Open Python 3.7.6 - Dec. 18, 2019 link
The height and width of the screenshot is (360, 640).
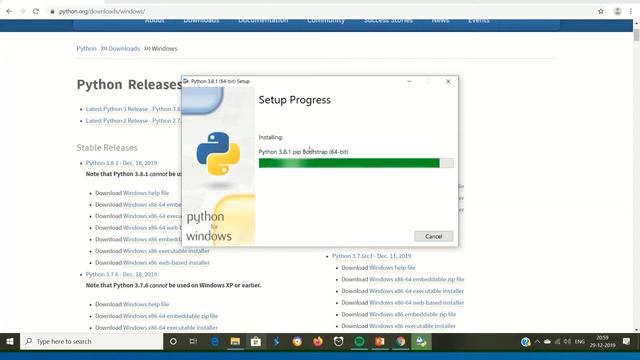tap(121, 274)
